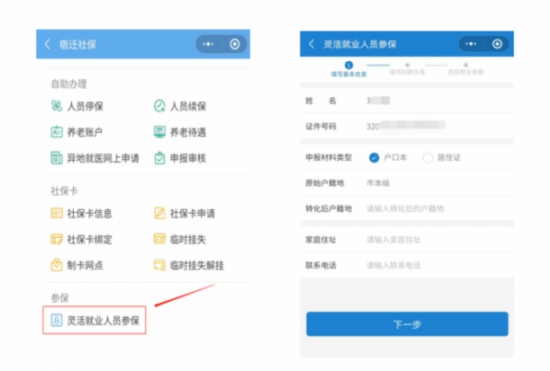The height and width of the screenshot is (371, 550).
Task: Open more options in 灵活就业人员参保 header
Action: (471, 44)
